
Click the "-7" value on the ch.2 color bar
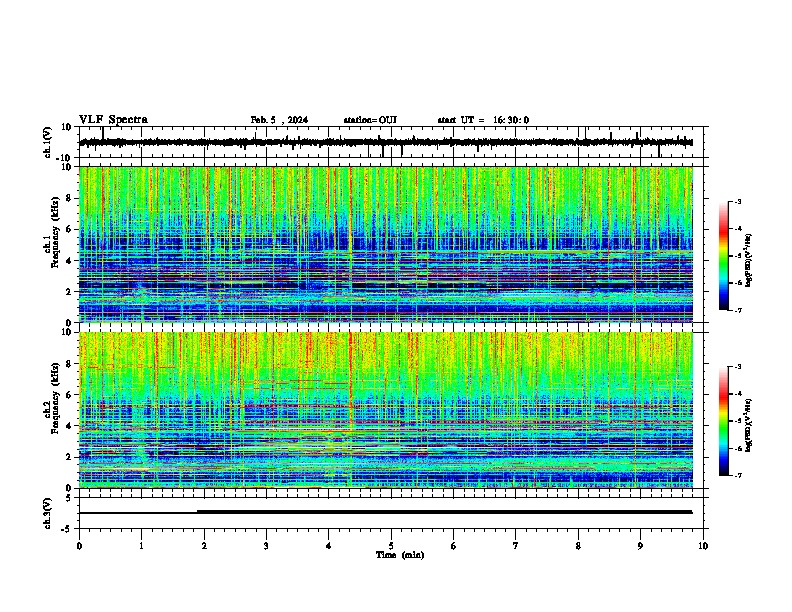[738, 475]
